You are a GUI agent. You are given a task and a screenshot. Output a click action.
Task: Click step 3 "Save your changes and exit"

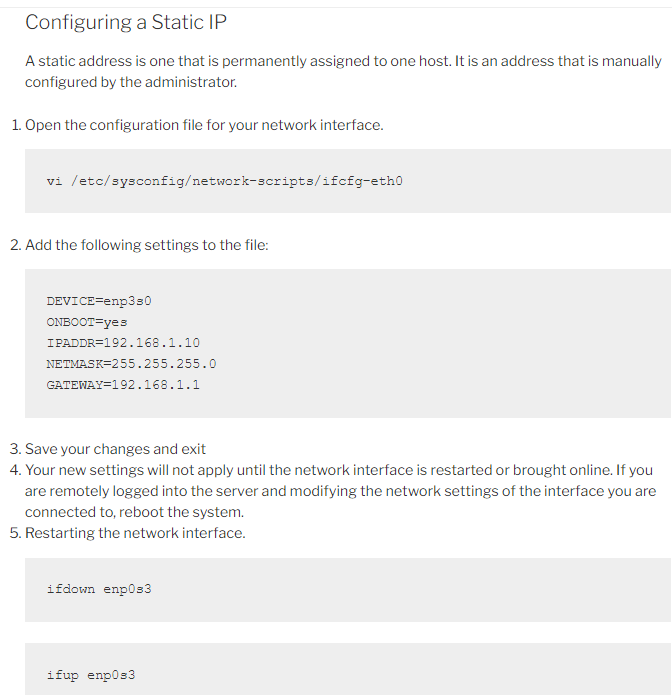point(115,449)
